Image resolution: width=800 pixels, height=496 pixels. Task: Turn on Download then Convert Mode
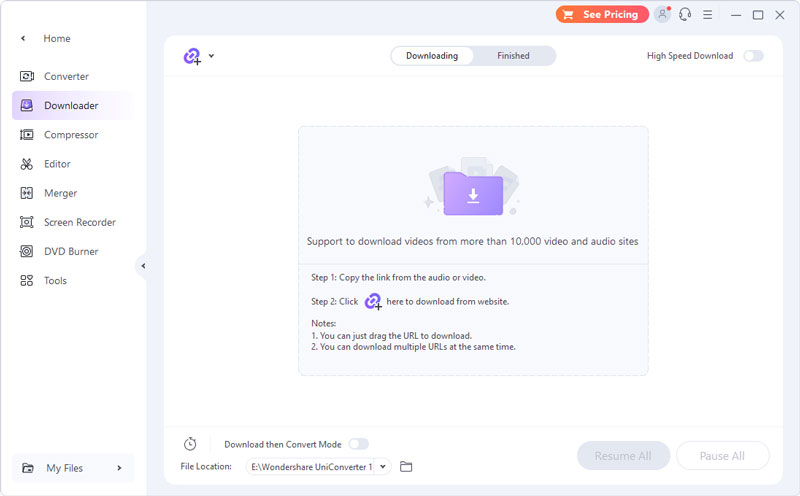pos(358,444)
